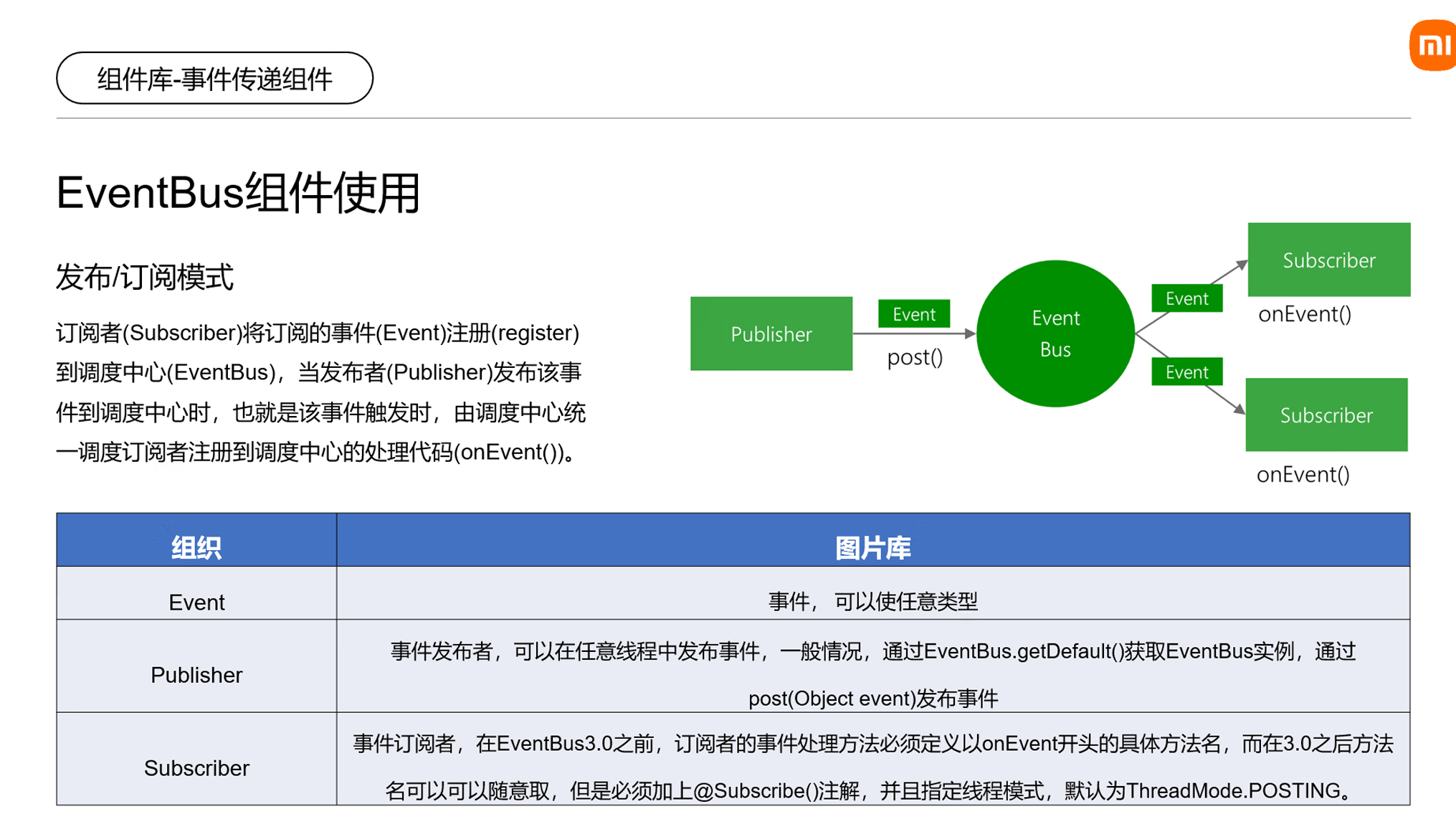
Task: Click the Event row in the table
Action: (x=196, y=602)
